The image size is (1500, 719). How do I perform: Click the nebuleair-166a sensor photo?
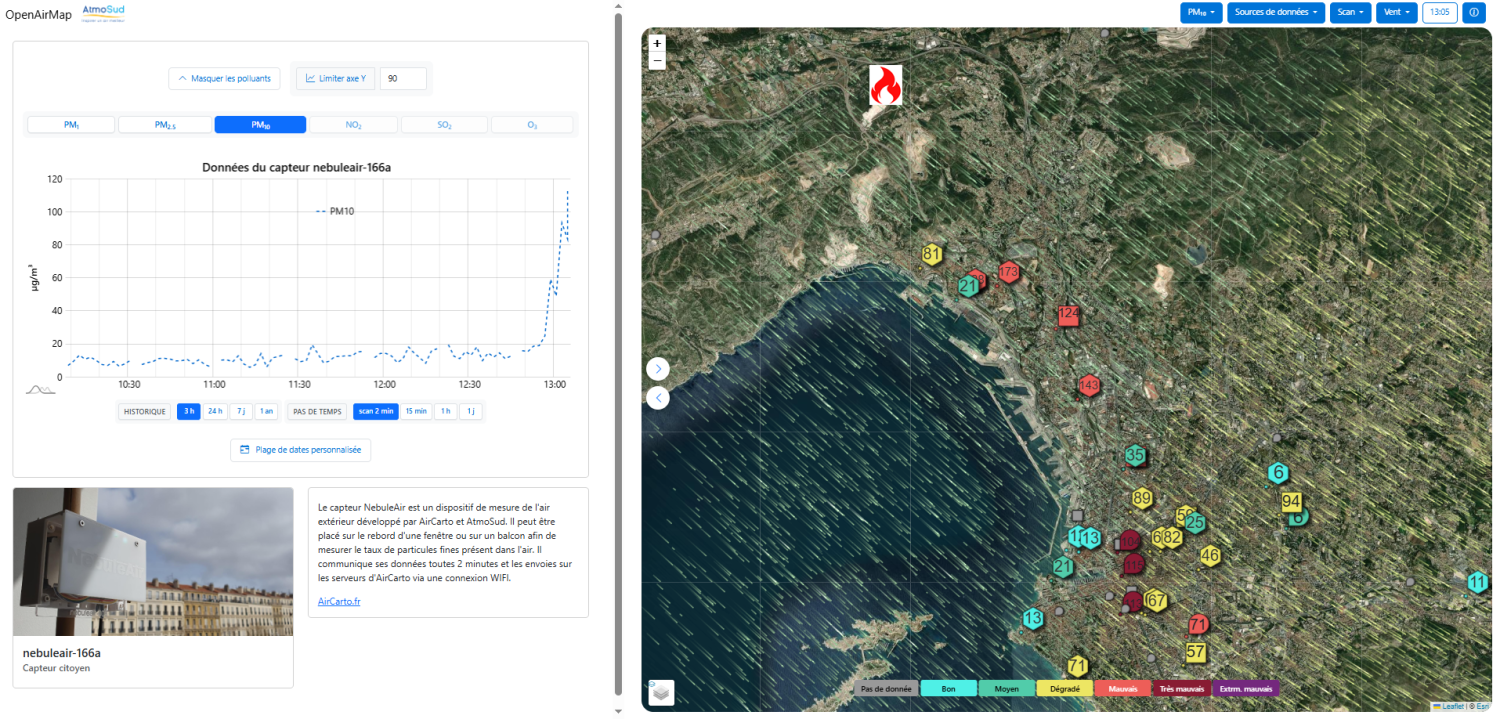click(x=153, y=562)
